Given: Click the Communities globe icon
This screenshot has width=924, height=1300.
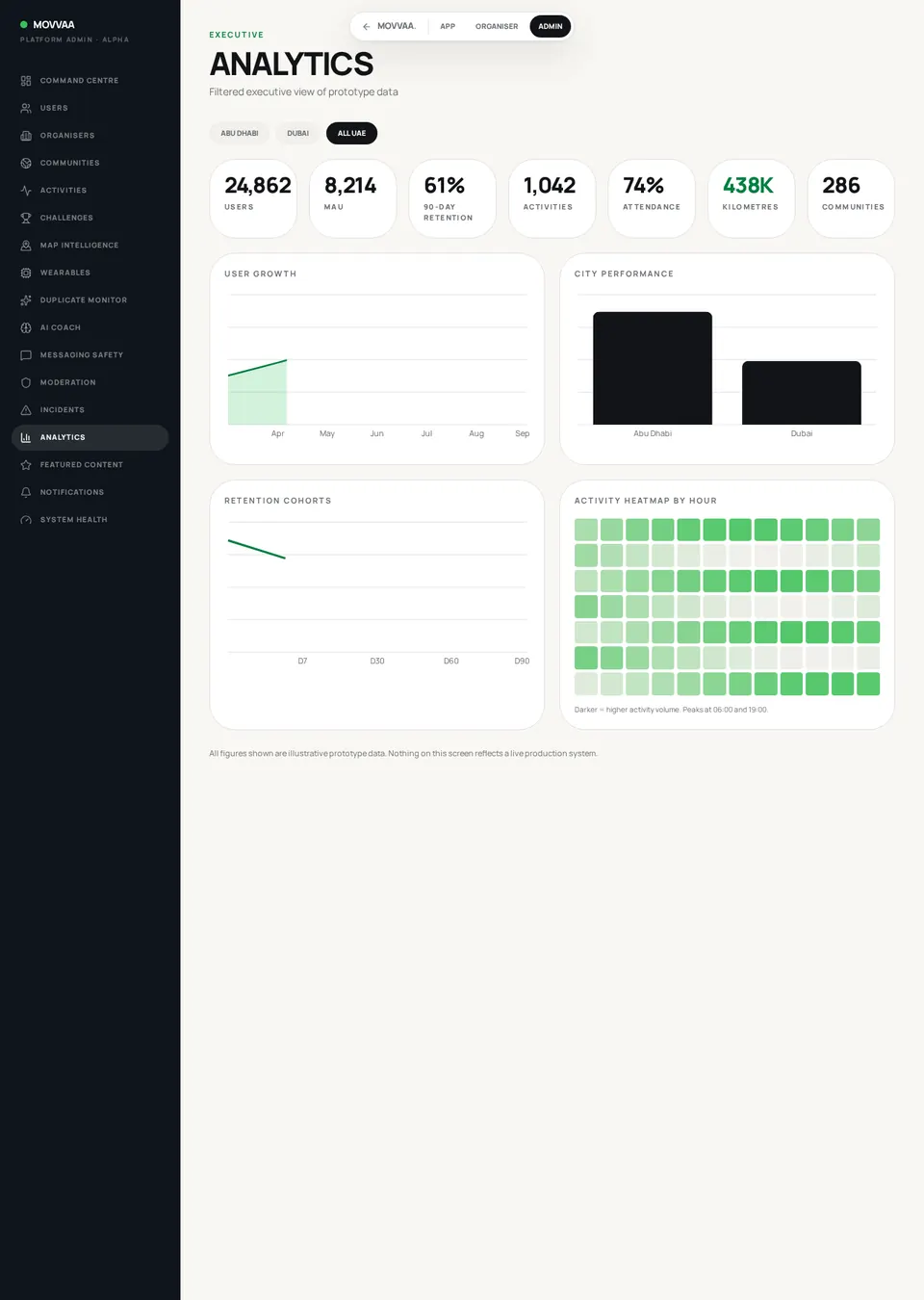Looking at the screenshot, I should point(26,163).
